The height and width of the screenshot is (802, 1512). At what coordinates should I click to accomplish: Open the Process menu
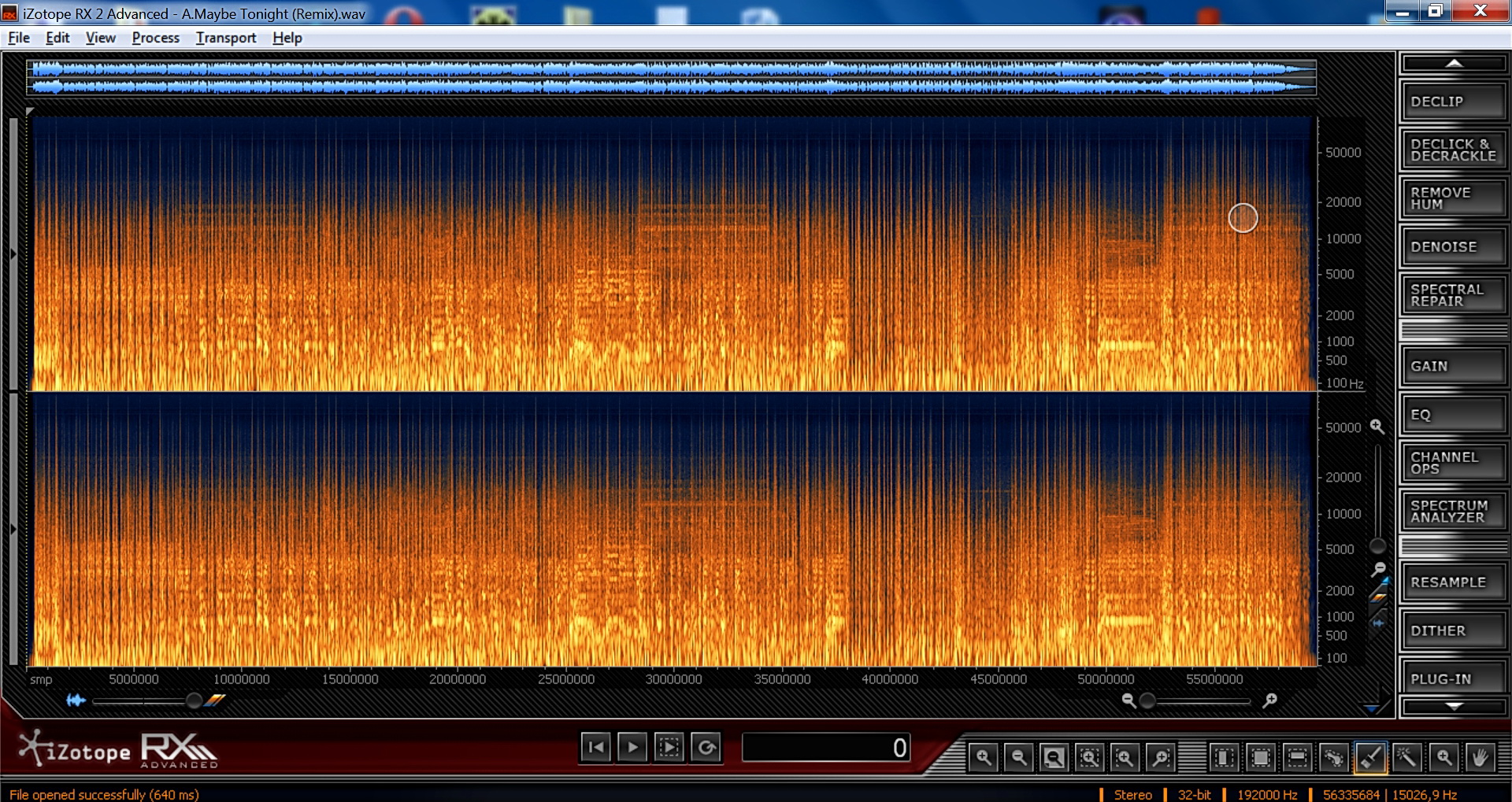click(x=155, y=38)
